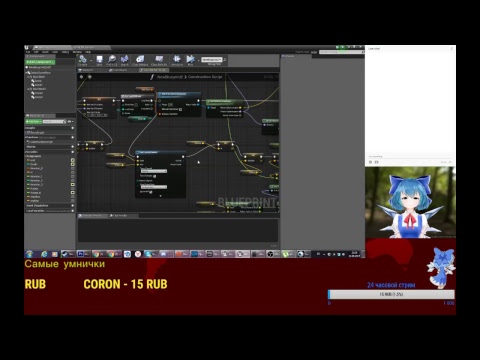Add a new graph with Graphs plus
Image resolution: width=480 pixels, height=360 pixels.
click(x=72, y=128)
